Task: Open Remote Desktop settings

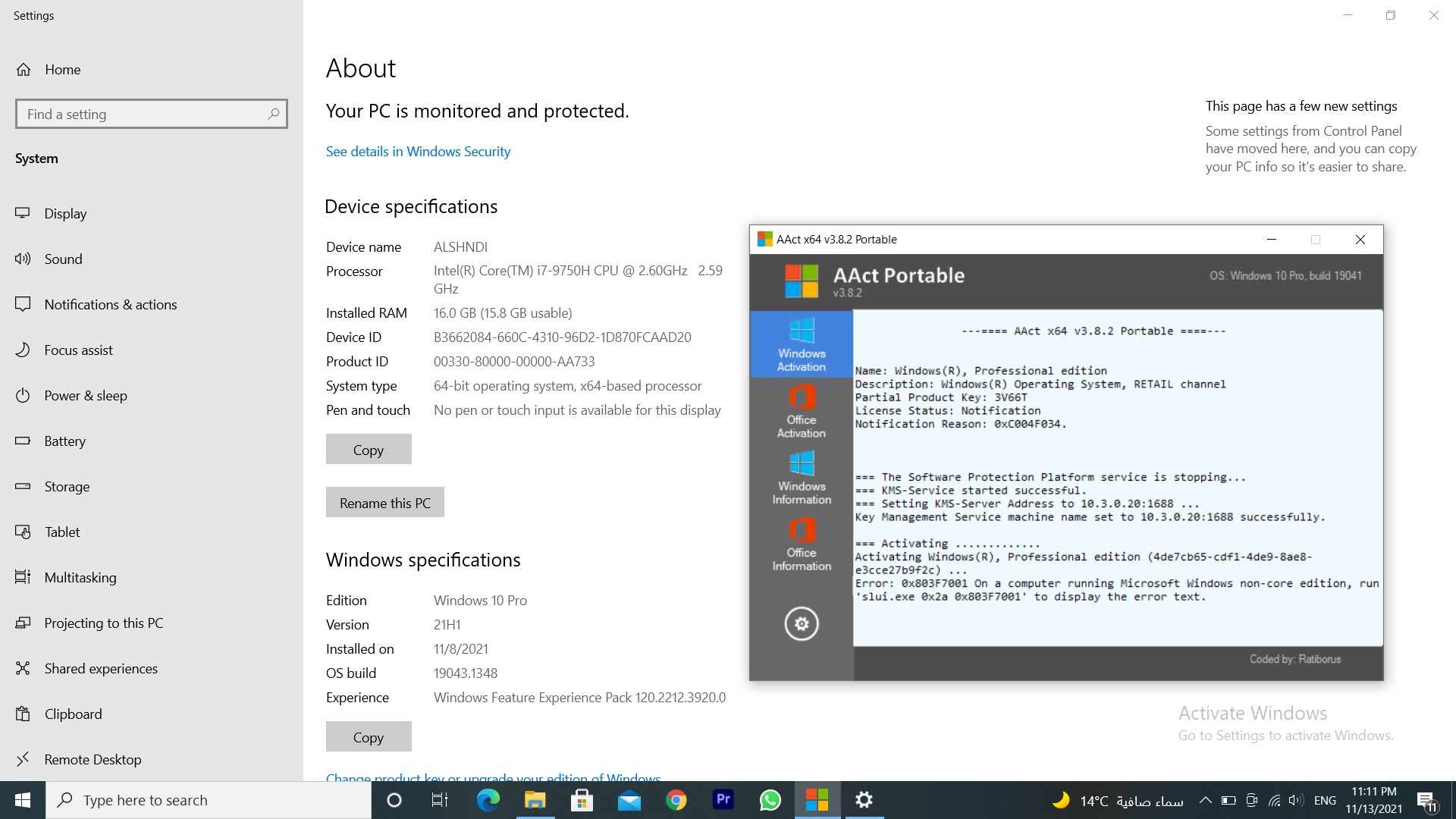Action: coord(152,760)
